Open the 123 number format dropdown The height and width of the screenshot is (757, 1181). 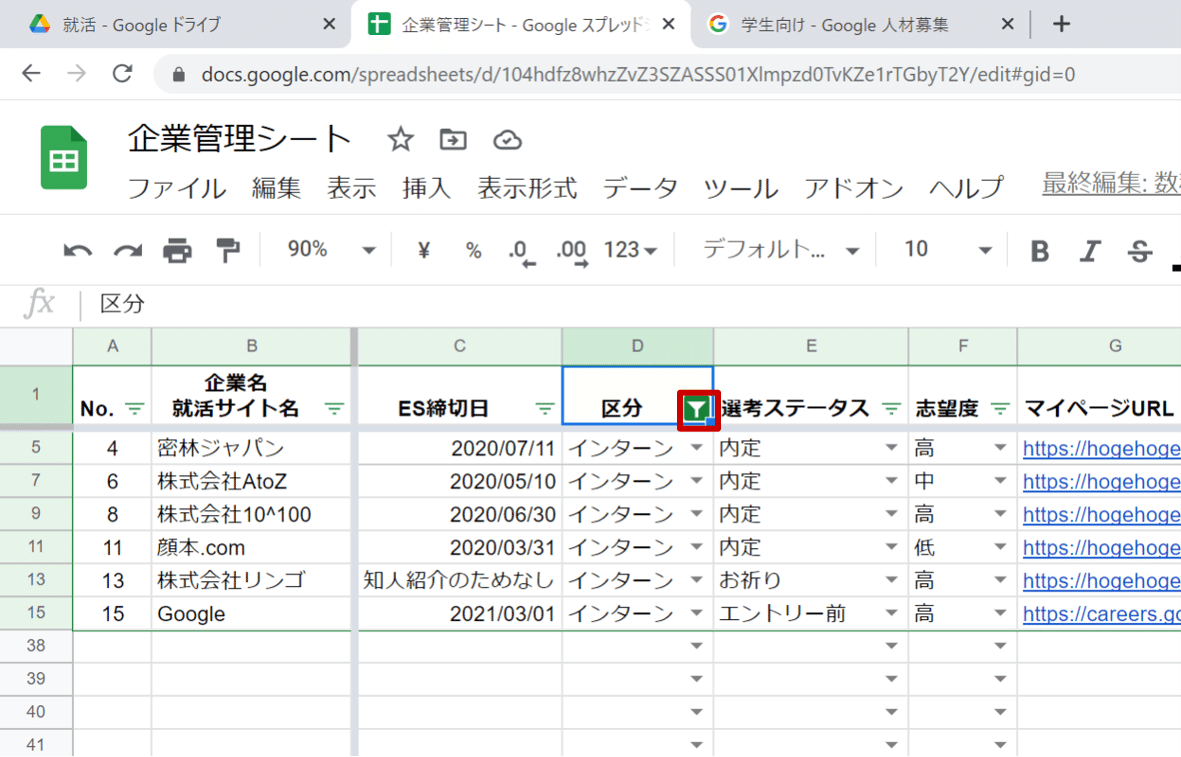pos(630,250)
